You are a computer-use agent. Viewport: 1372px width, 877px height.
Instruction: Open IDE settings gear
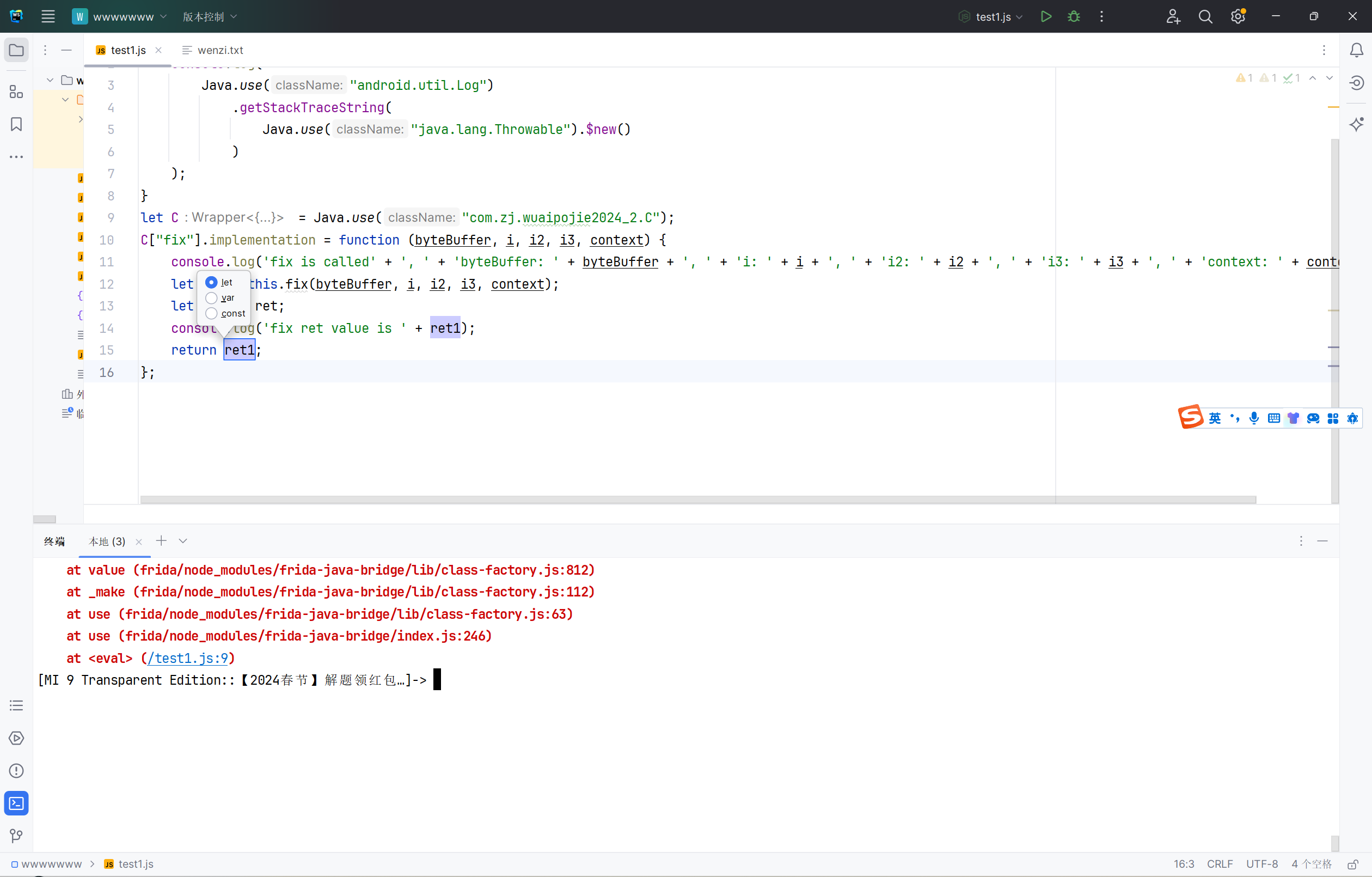[1238, 16]
